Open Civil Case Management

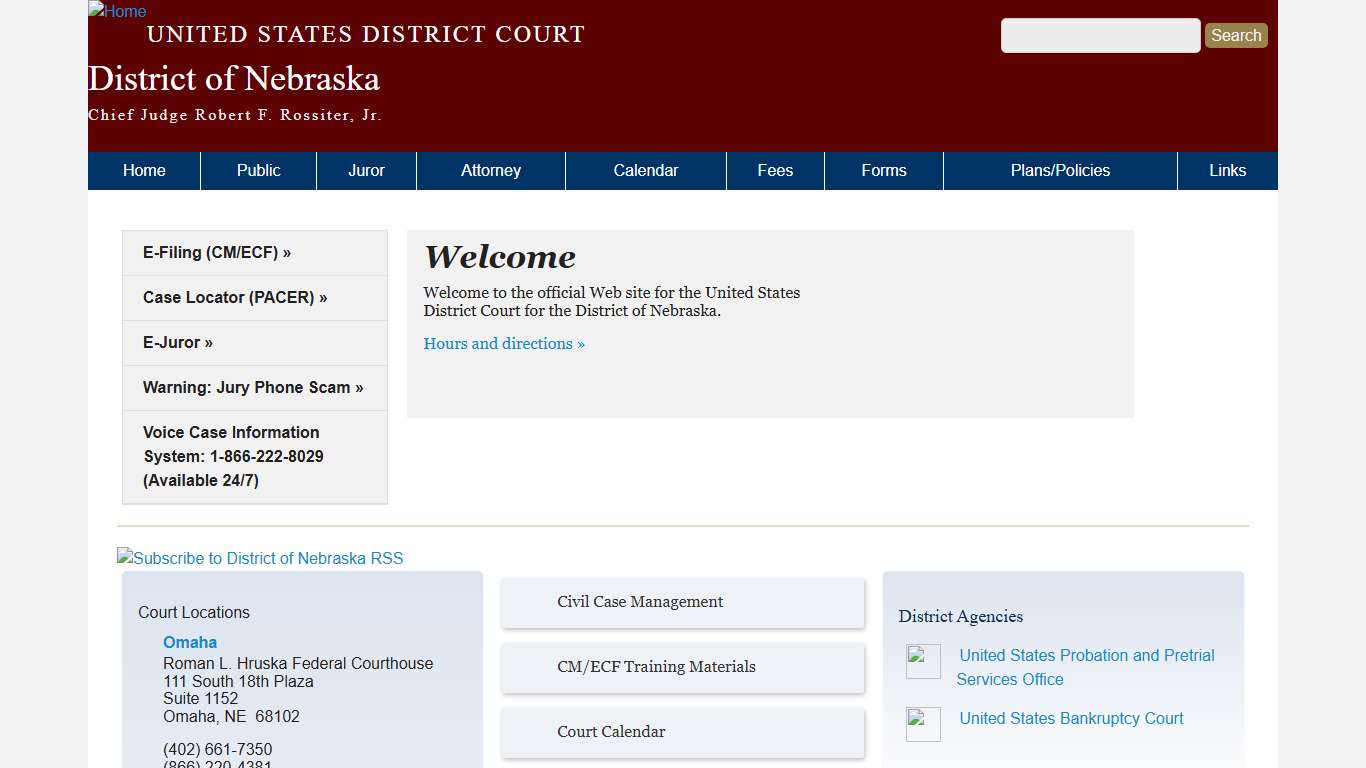point(640,602)
